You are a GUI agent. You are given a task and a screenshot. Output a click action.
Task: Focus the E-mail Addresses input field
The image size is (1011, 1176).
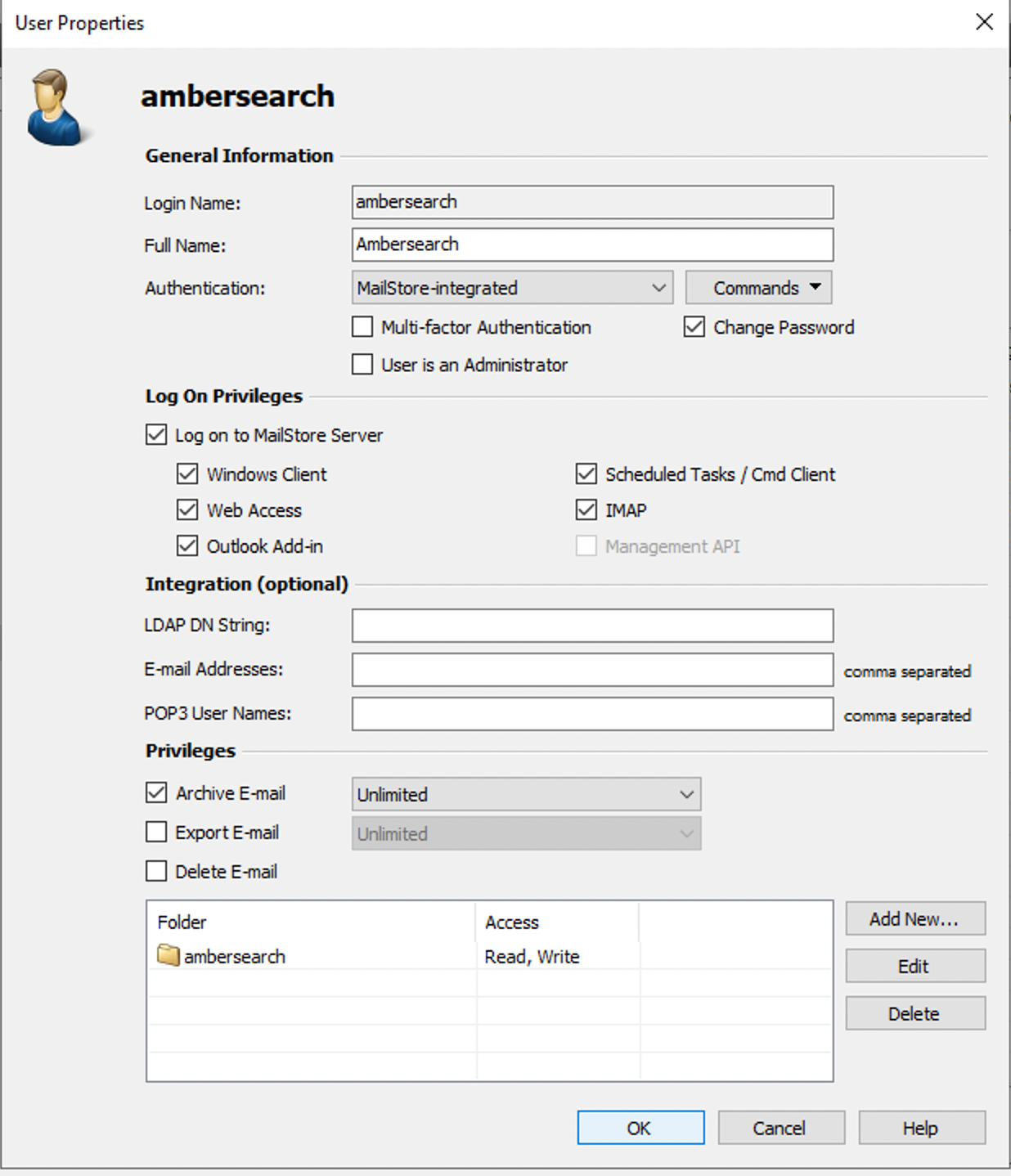(593, 670)
